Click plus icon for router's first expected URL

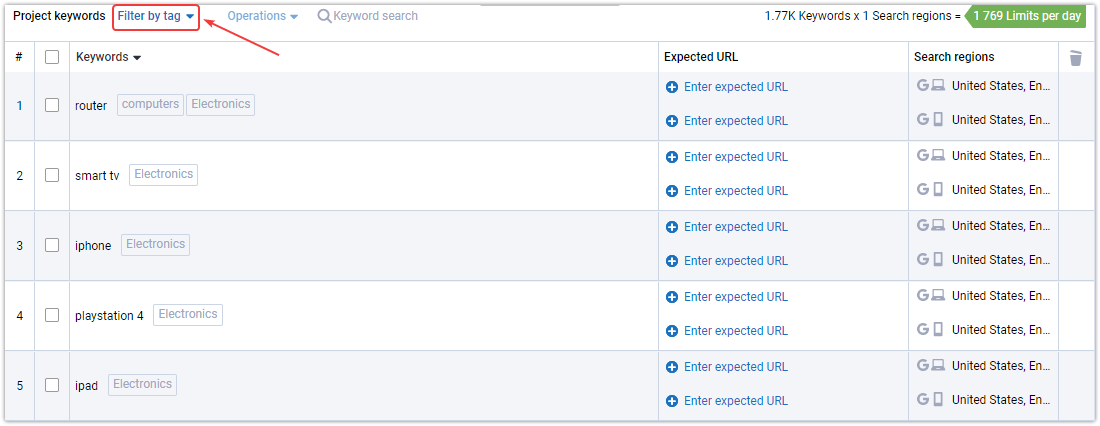[671, 87]
